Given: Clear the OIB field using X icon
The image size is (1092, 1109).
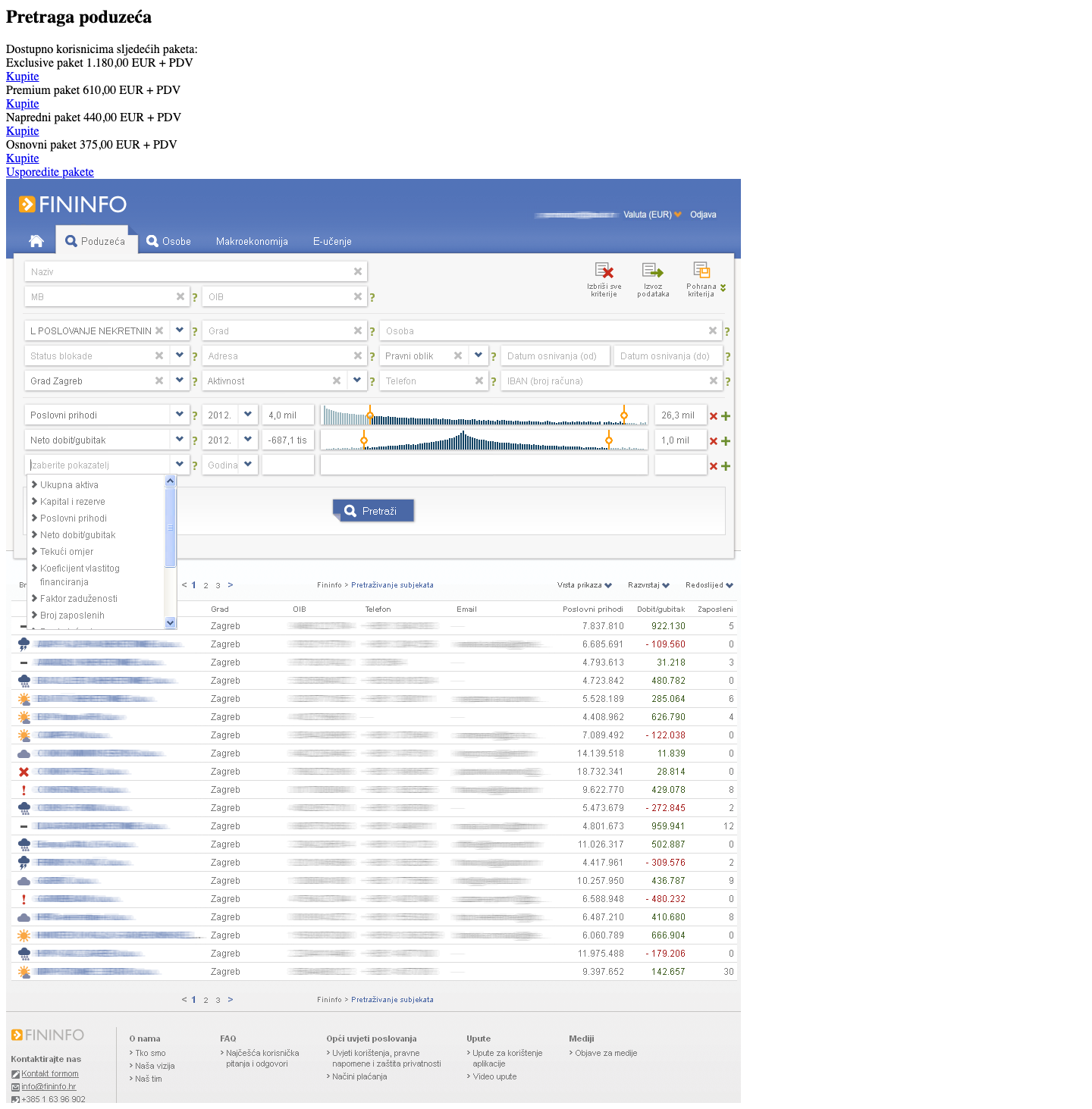Looking at the screenshot, I should tap(358, 296).
